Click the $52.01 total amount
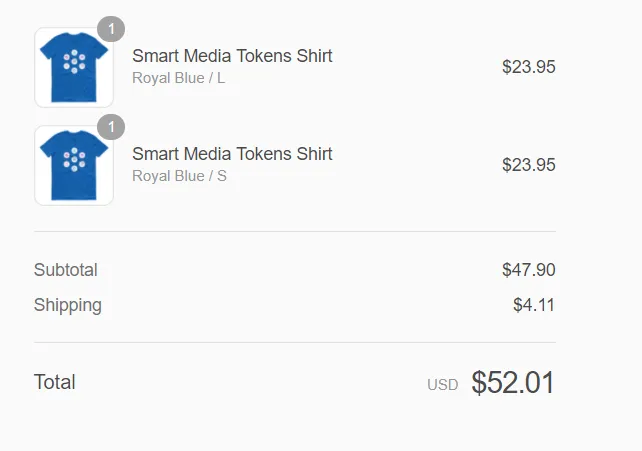 [x=513, y=382]
